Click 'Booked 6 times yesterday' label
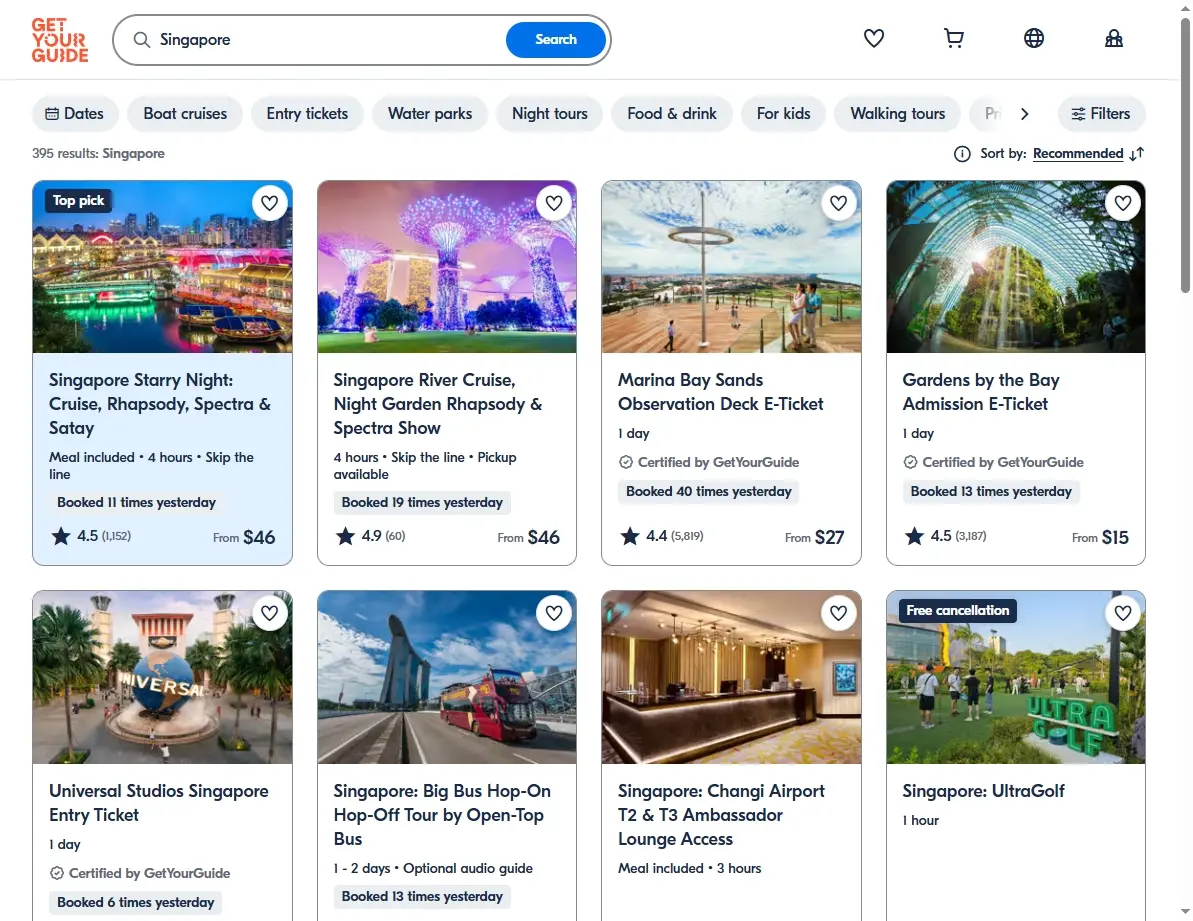This screenshot has height=921, width=1193. [135, 902]
